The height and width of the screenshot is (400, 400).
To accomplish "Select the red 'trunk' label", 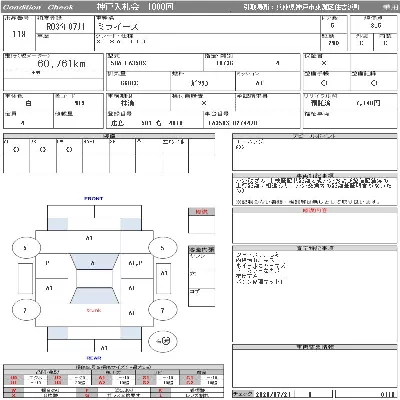I will [x=94, y=310].
